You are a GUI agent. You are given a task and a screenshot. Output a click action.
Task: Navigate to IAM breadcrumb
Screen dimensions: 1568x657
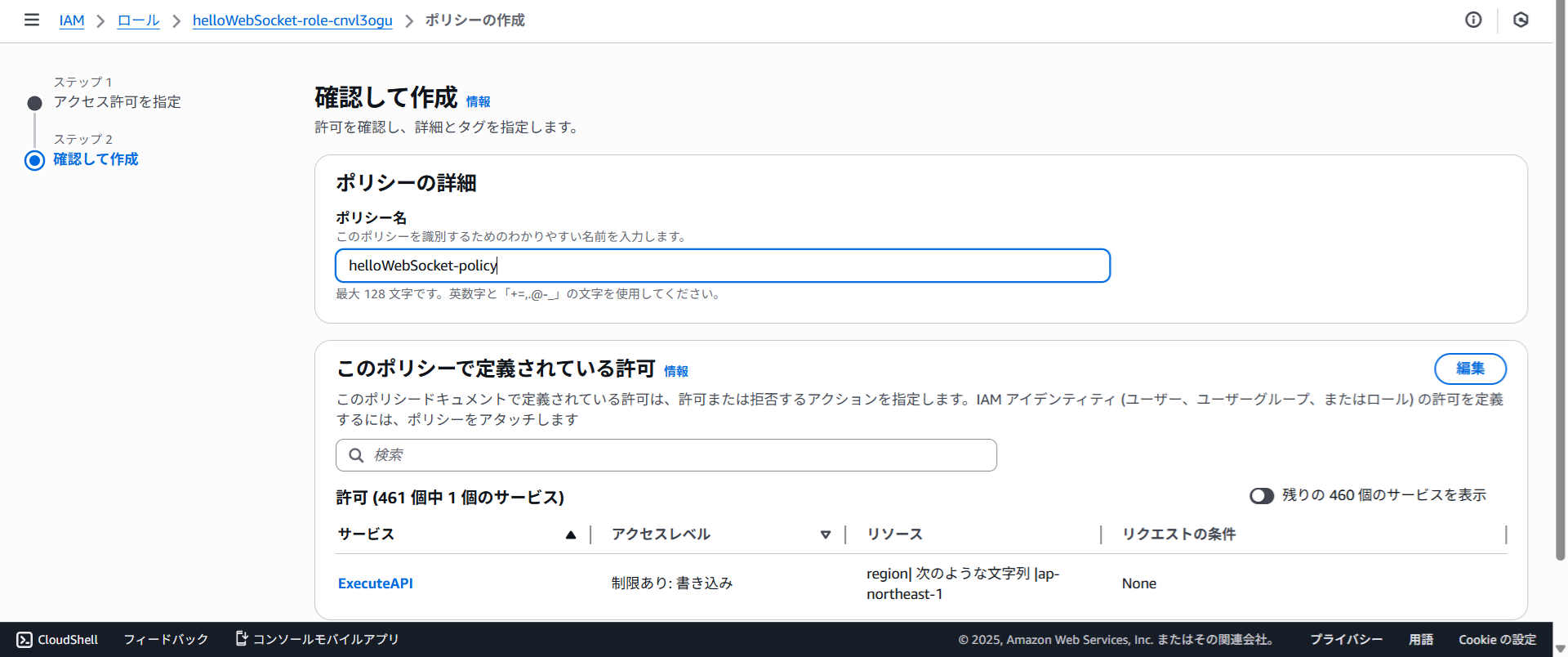click(x=72, y=20)
